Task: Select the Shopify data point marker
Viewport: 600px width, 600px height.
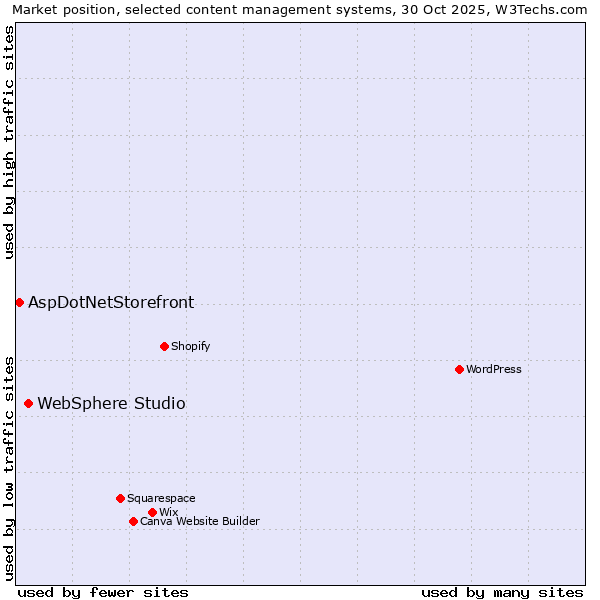Action: point(164,346)
